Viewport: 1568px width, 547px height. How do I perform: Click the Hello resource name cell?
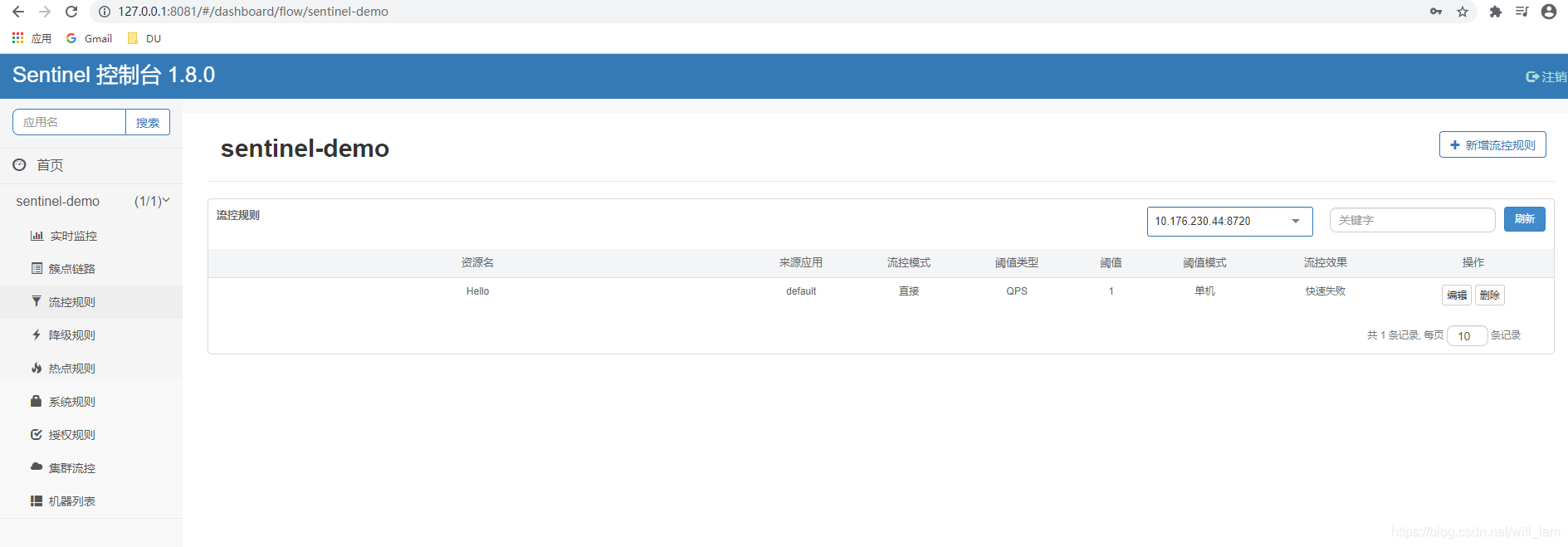(477, 291)
